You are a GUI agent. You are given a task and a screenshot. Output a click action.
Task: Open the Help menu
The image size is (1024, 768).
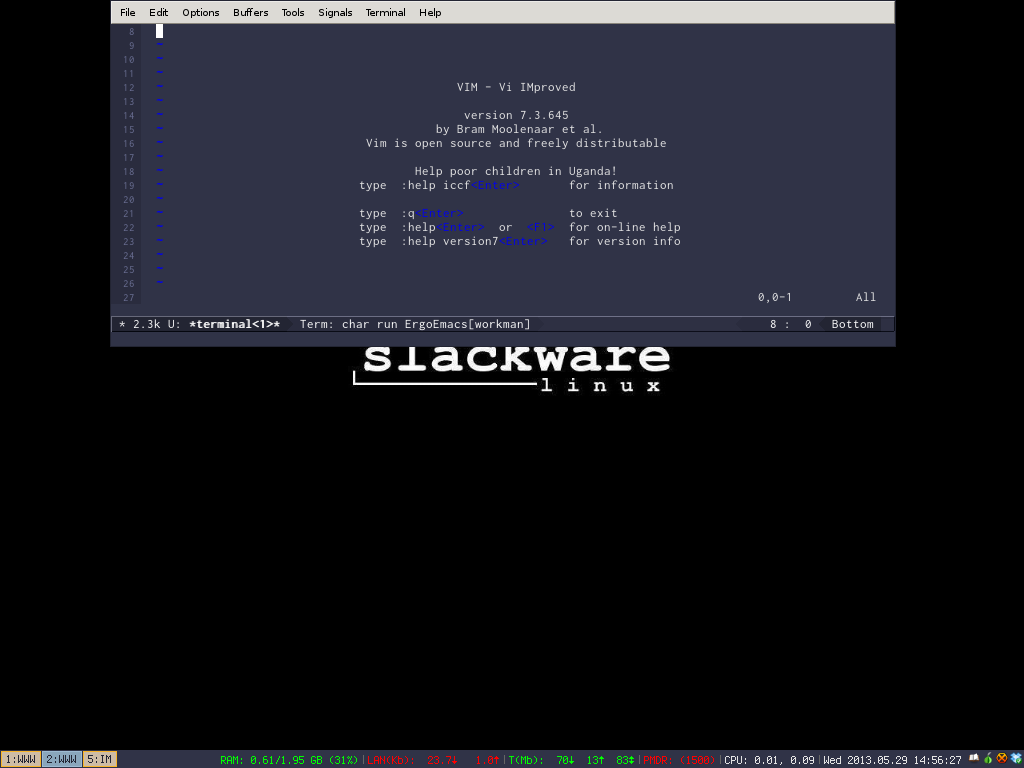click(430, 12)
